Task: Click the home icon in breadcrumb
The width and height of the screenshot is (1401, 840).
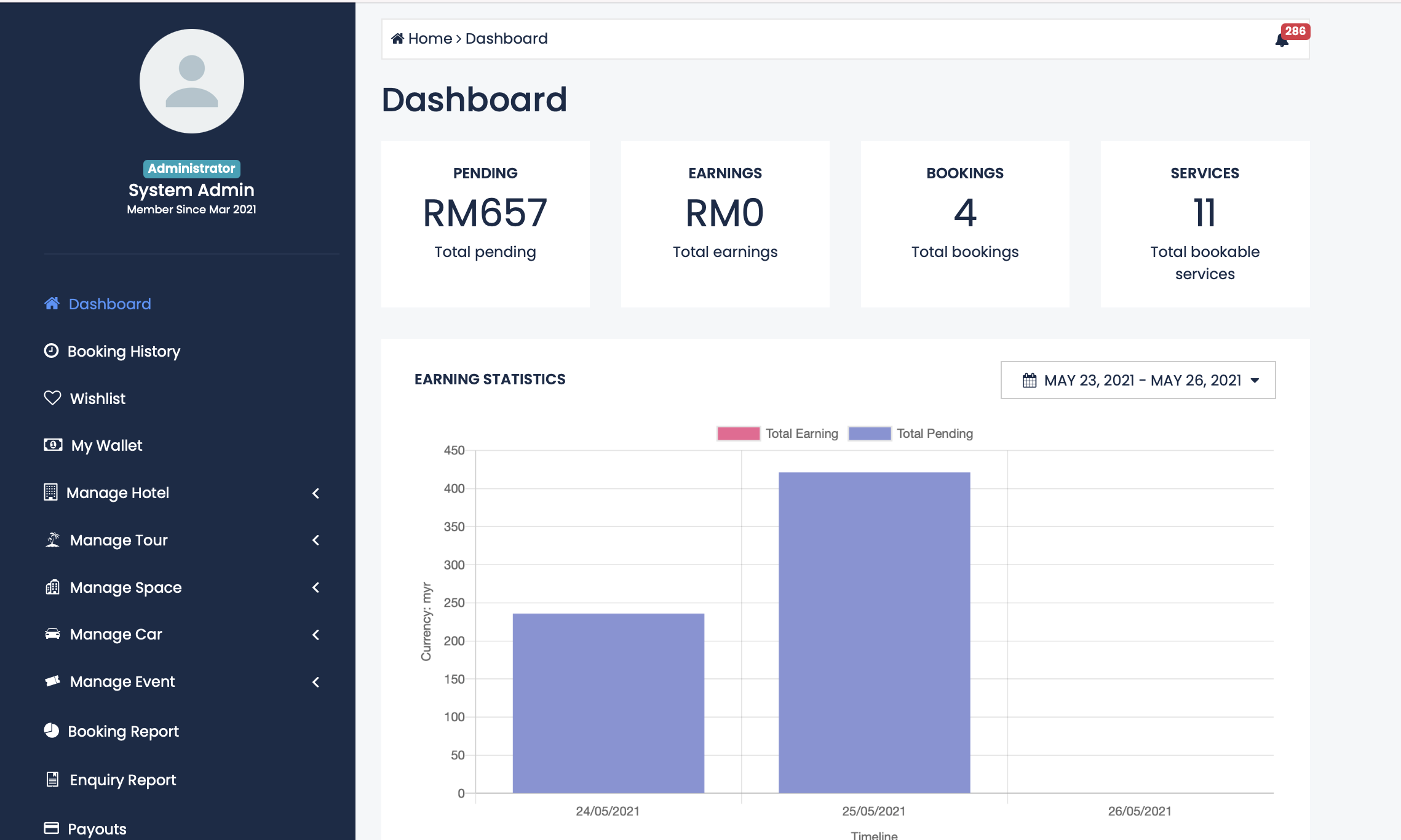Action: pyautogui.click(x=397, y=39)
